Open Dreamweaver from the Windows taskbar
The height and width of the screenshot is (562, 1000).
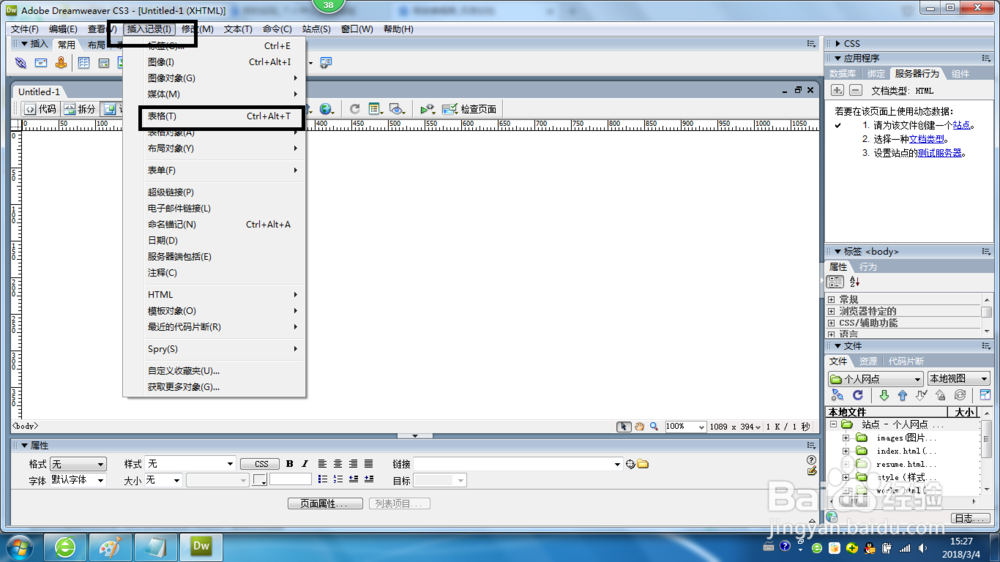click(201, 547)
